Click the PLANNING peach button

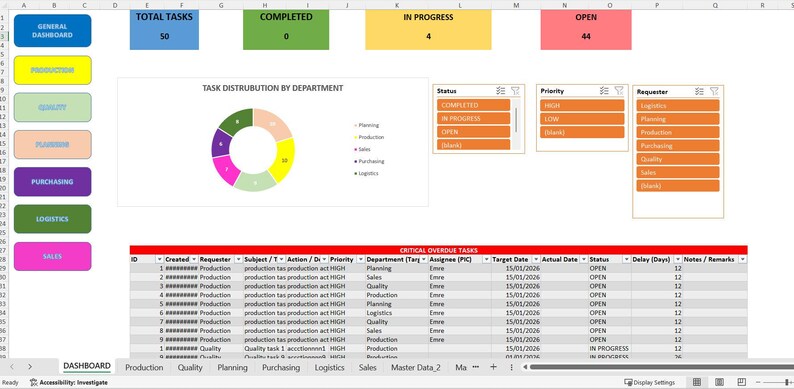pyautogui.click(x=53, y=144)
